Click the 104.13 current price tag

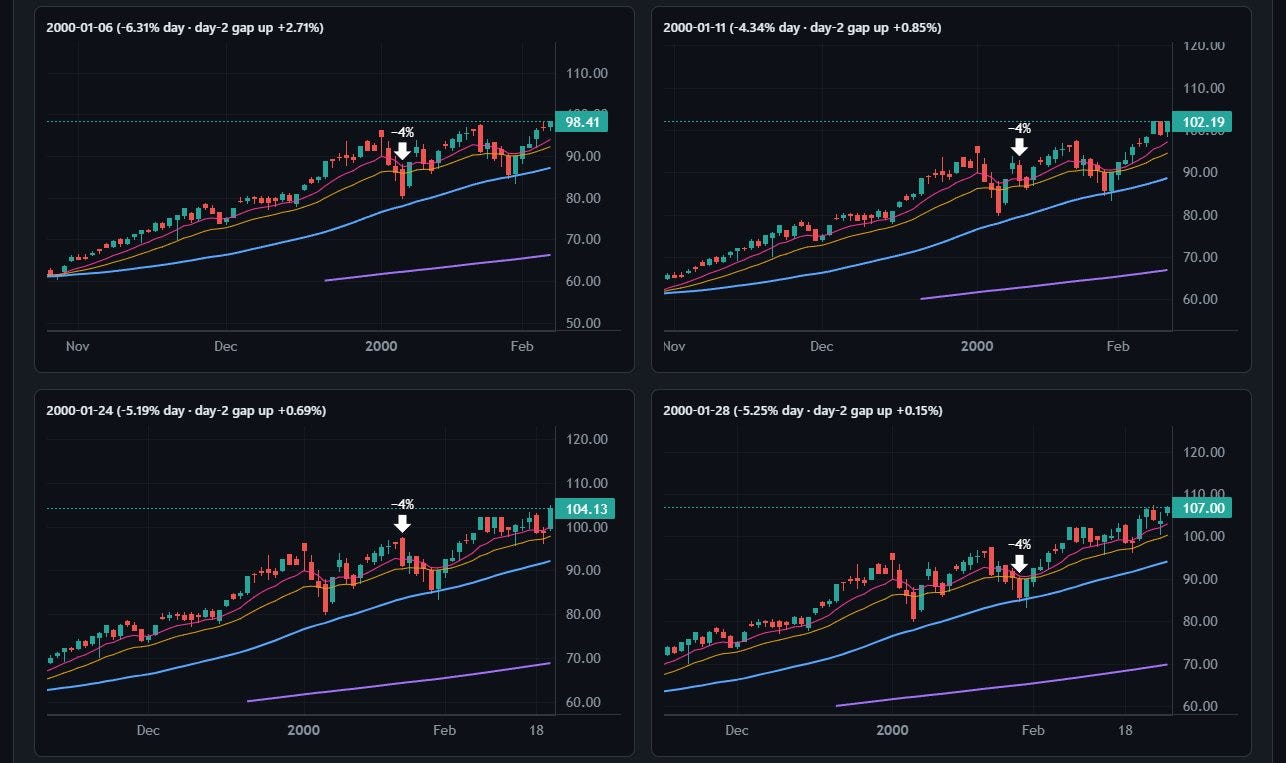coord(585,508)
